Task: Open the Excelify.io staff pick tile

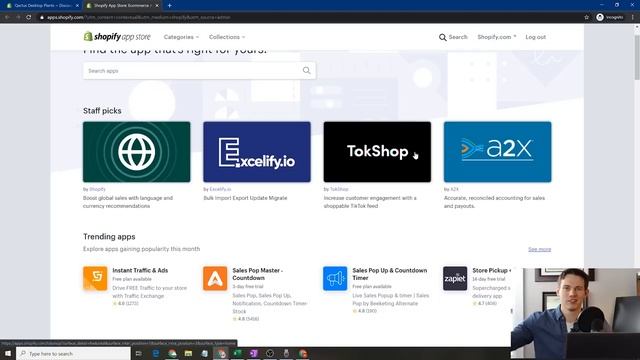Action: 257,152
